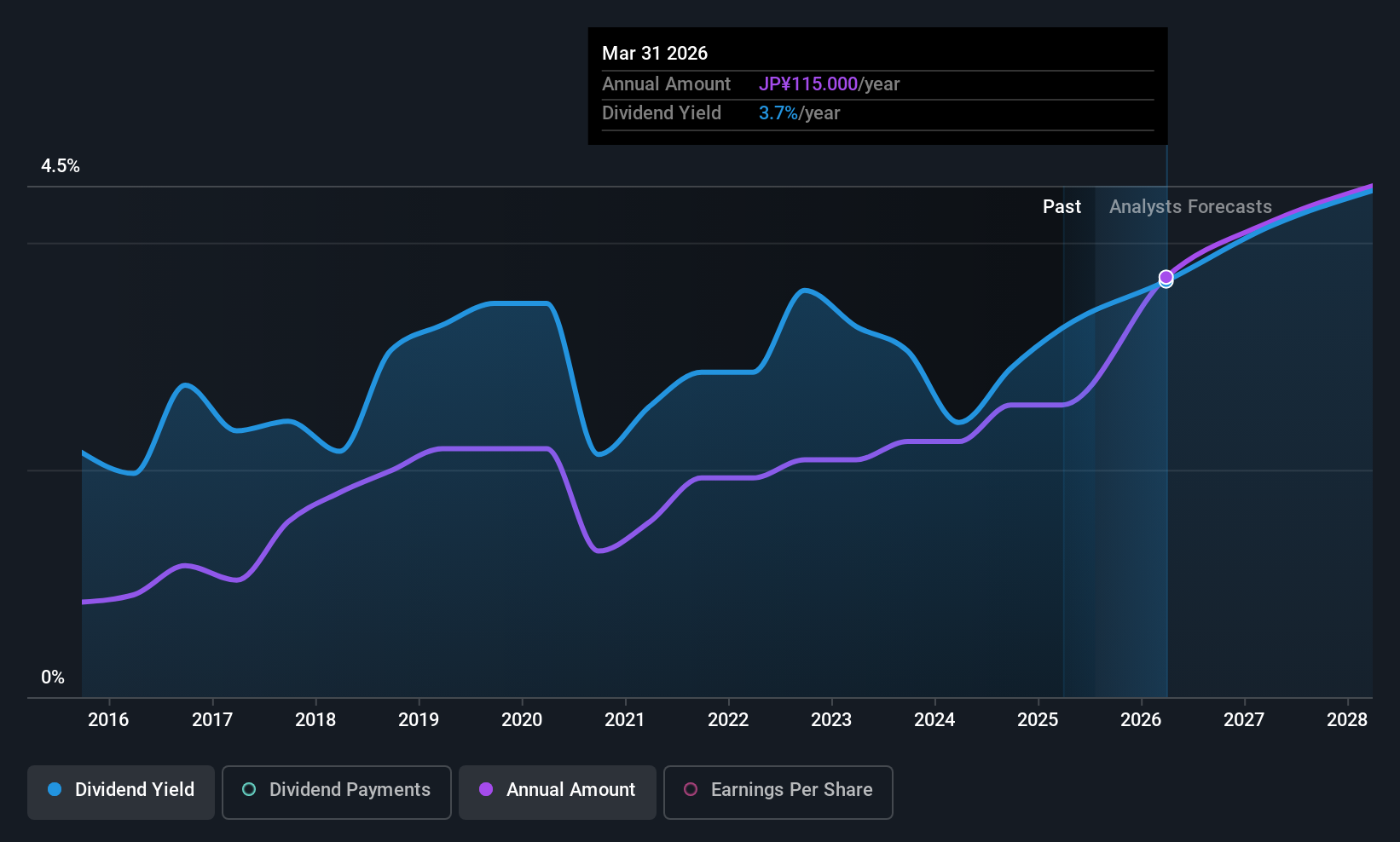Click the Mar 31 2026 tooltip date

655,54
